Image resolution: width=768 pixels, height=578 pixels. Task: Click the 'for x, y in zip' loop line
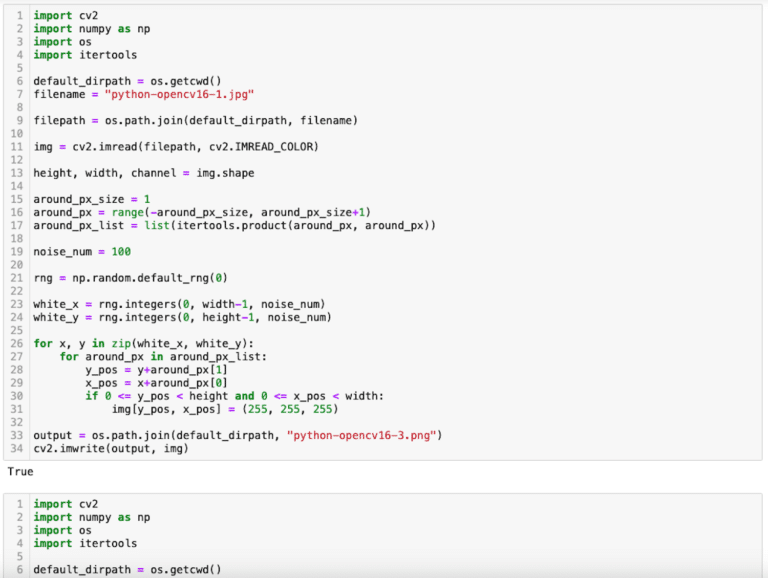(143, 343)
